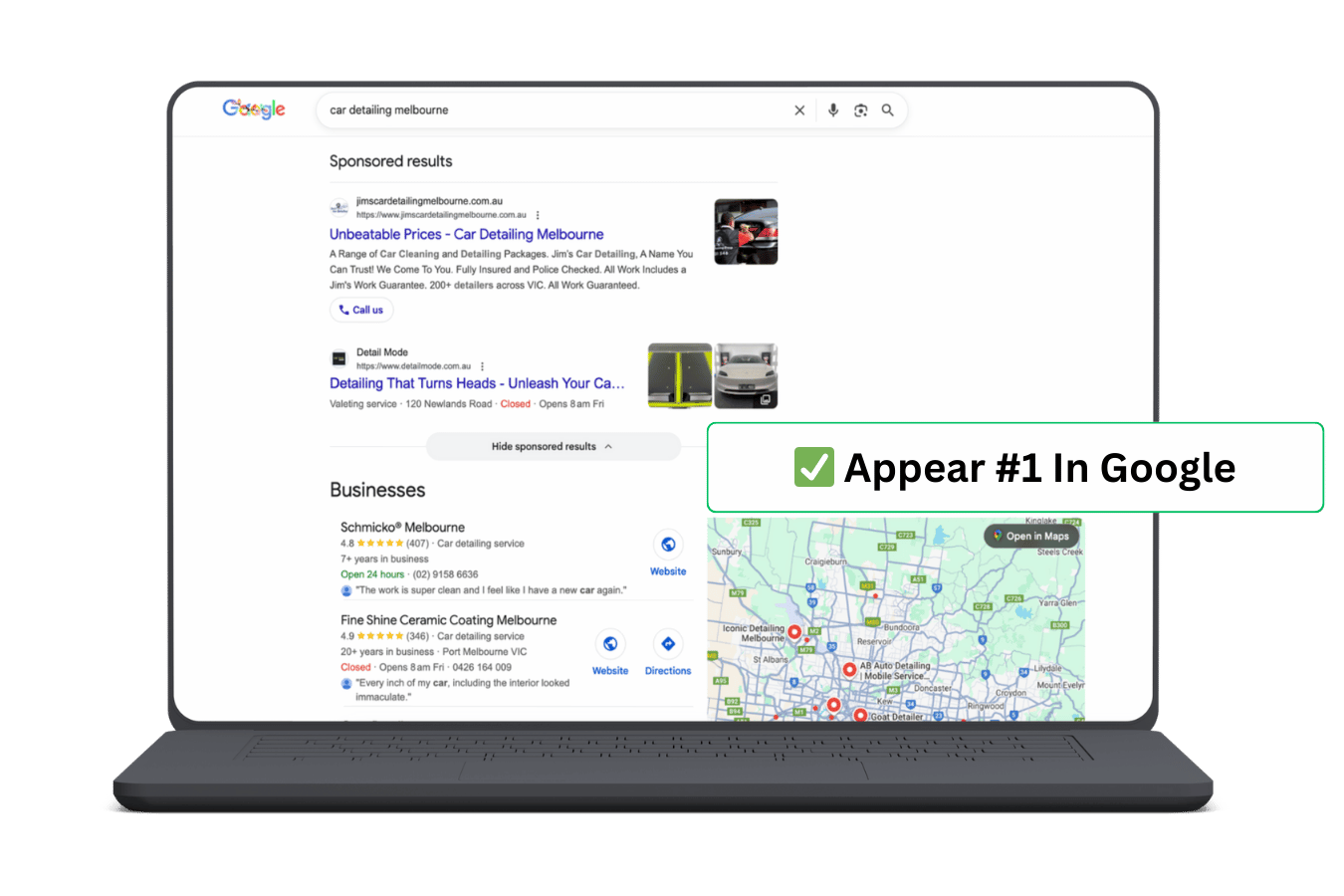1344x896 pixels.
Task: Open the three-dot menu beside Detail Mode URL
Action: [482, 366]
